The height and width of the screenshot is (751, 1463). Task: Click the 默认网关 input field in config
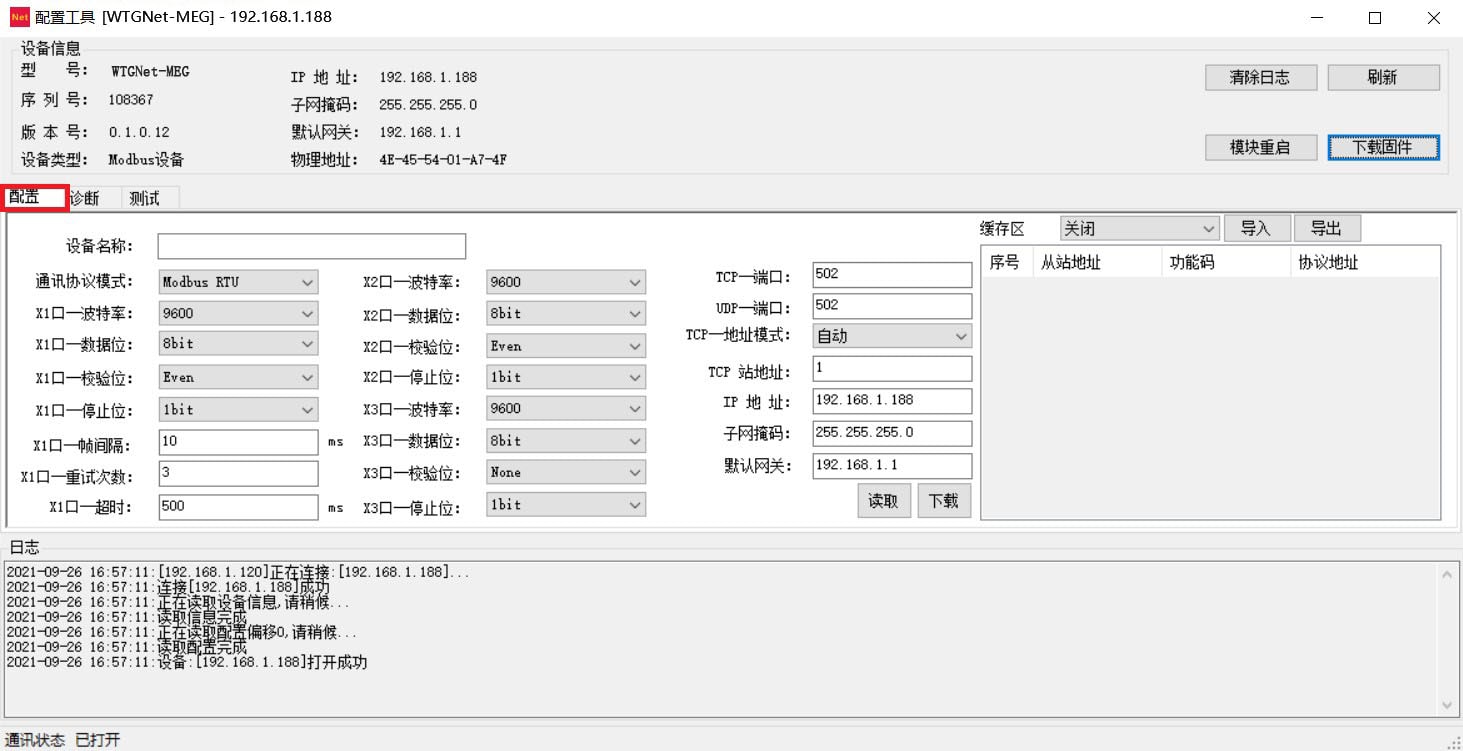coord(892,465)
